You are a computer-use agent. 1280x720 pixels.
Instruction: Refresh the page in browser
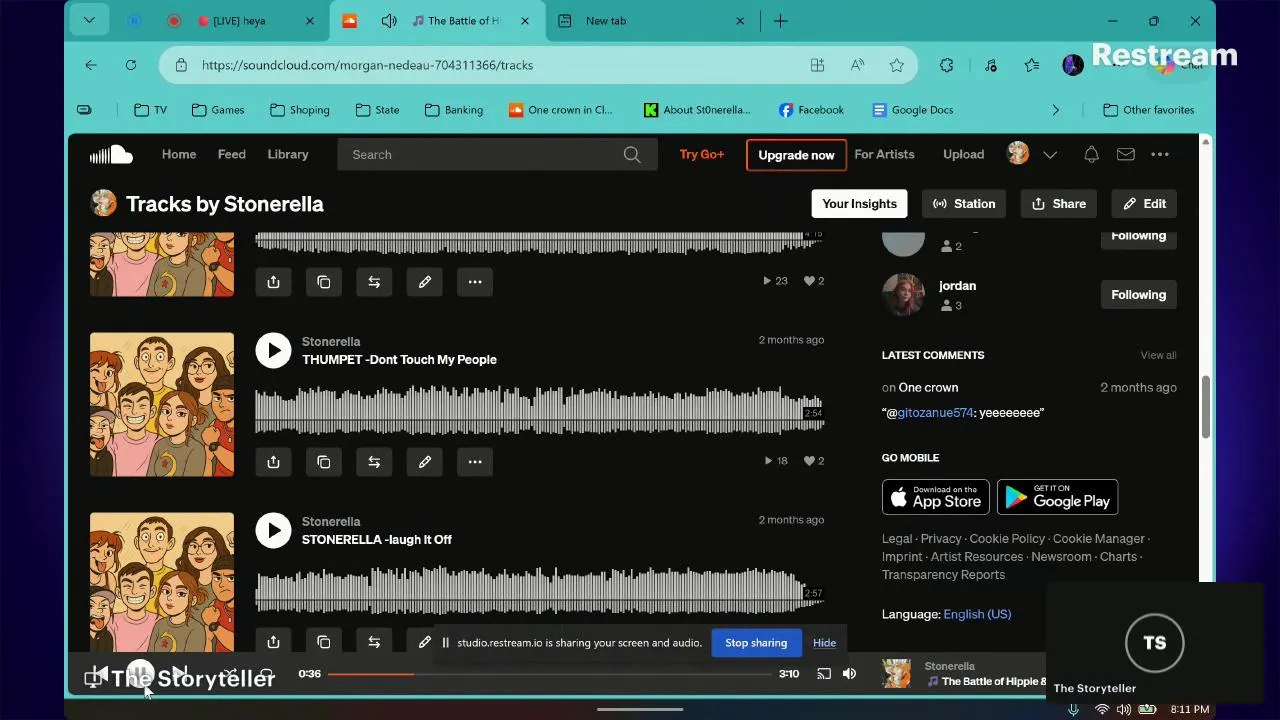(130, 65)
